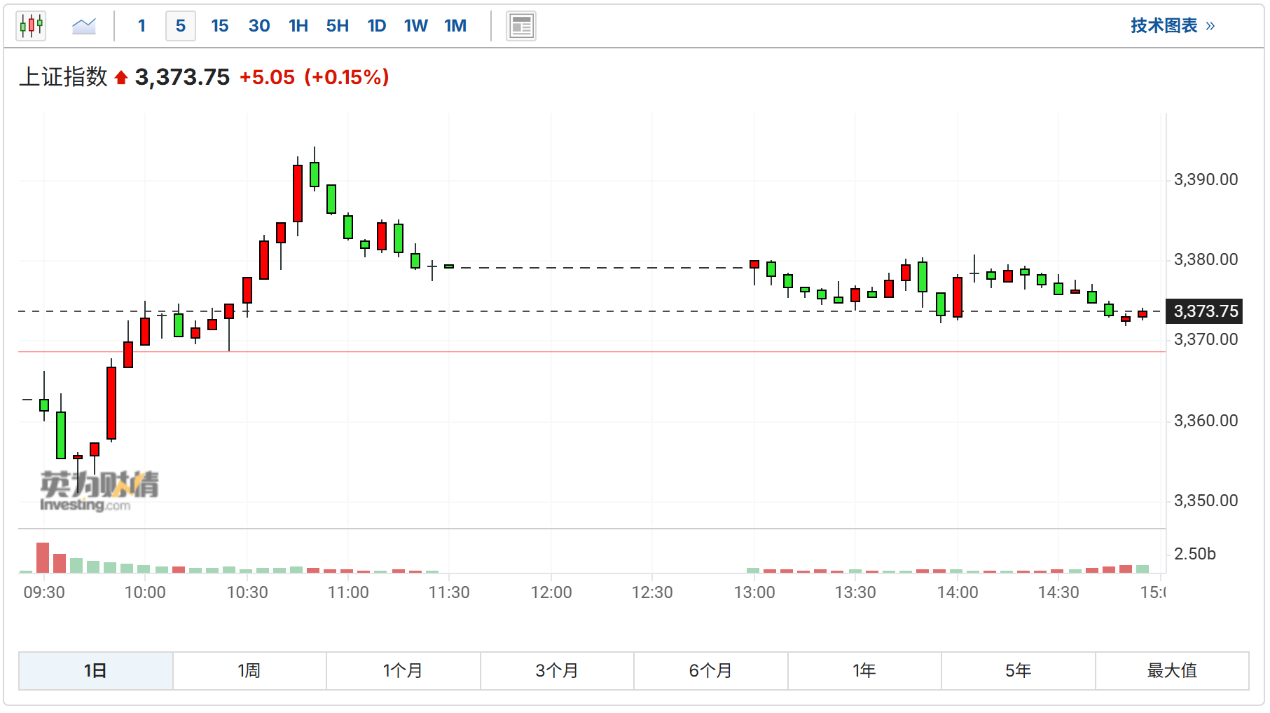1270x713 pixels.
Task: Select the candlestick chart type icon
Action: (31, 26)
